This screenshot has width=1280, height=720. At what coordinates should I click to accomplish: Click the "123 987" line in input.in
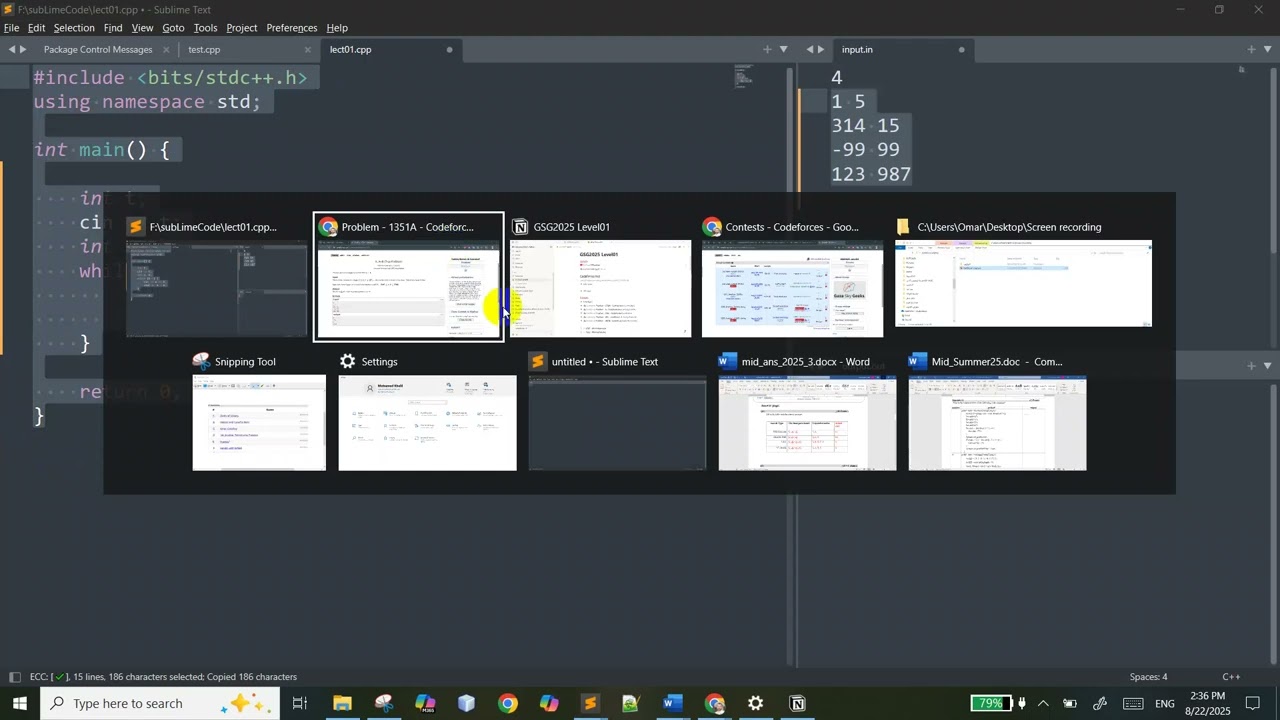point(871,174)
